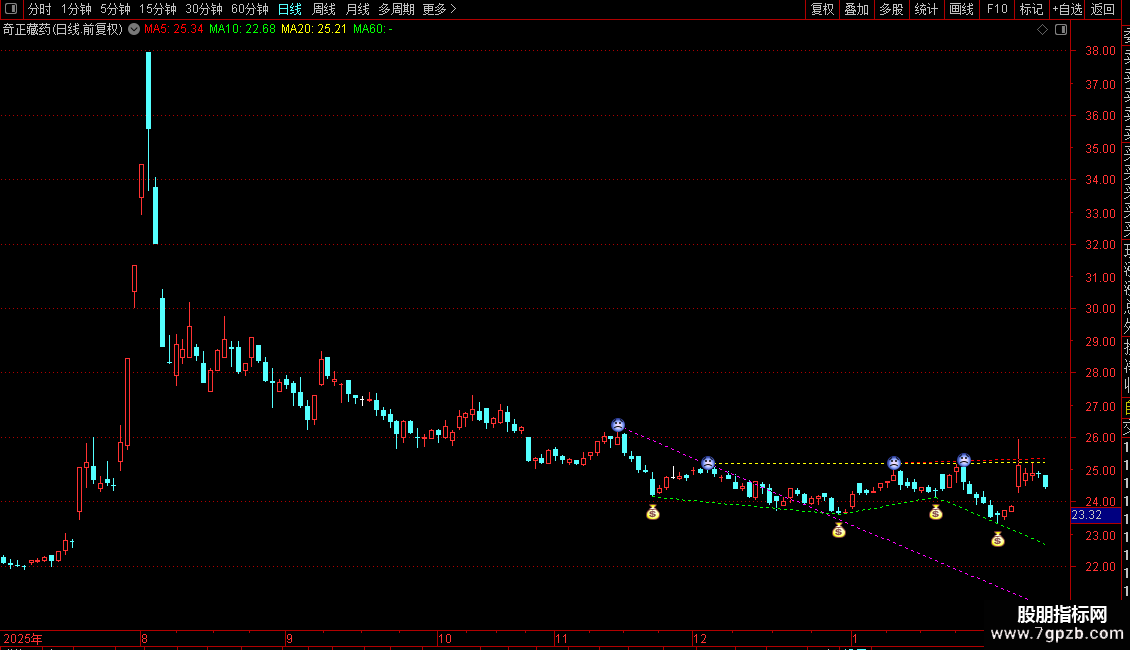Click the month 8 marker on time axis
The width and height of the screenshot is (1130, 650).
[x=144, y=638]
